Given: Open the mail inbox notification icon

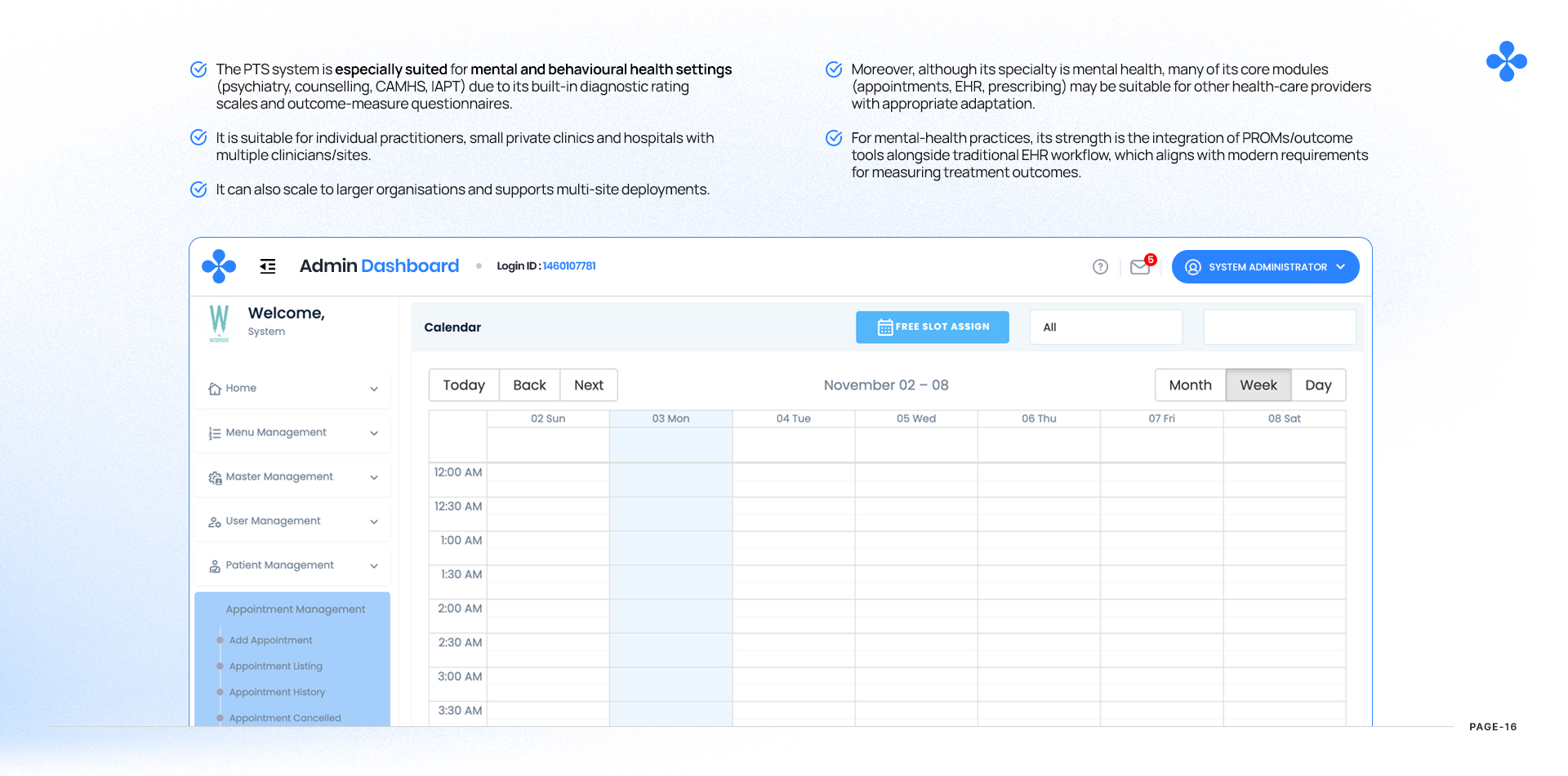Looking at the screenshot, I should coord(1140,267).
